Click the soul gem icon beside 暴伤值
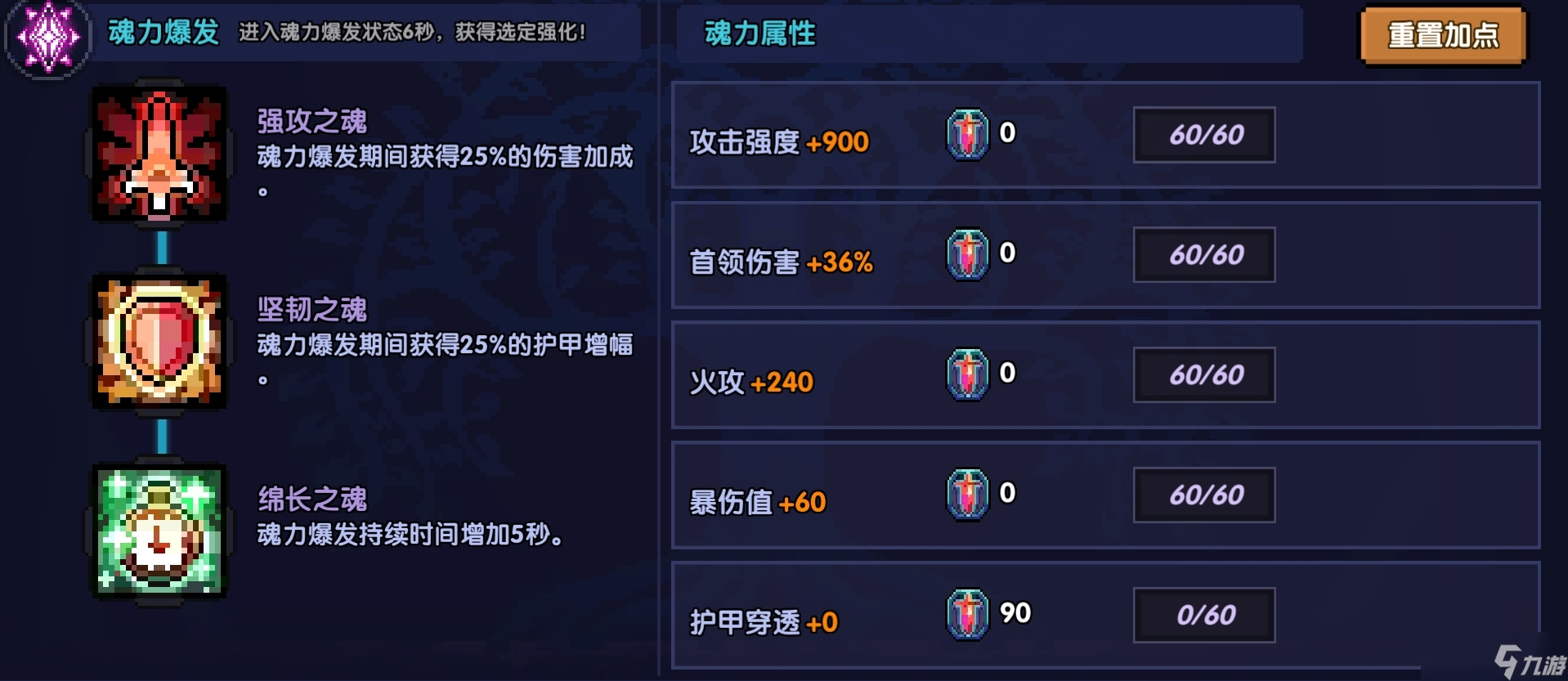Screen dimensions: 1568x681 tap(969, 493)
